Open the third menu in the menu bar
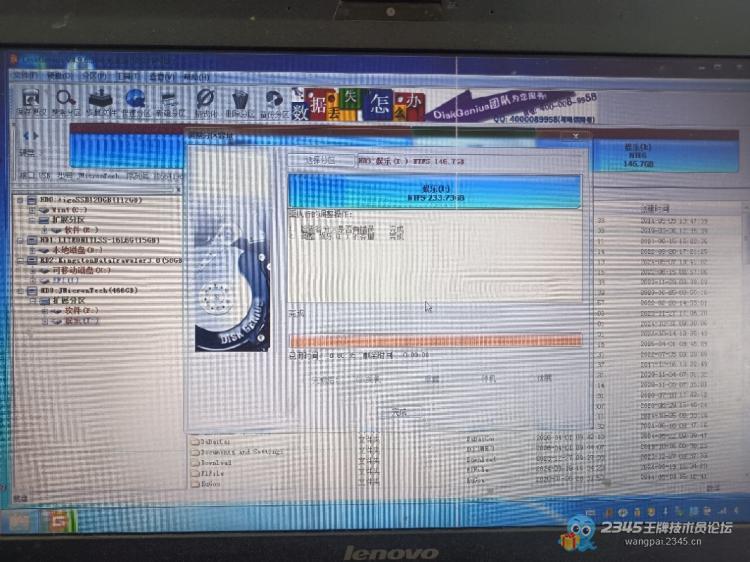 pyautogui.click(x=93, y=76)
